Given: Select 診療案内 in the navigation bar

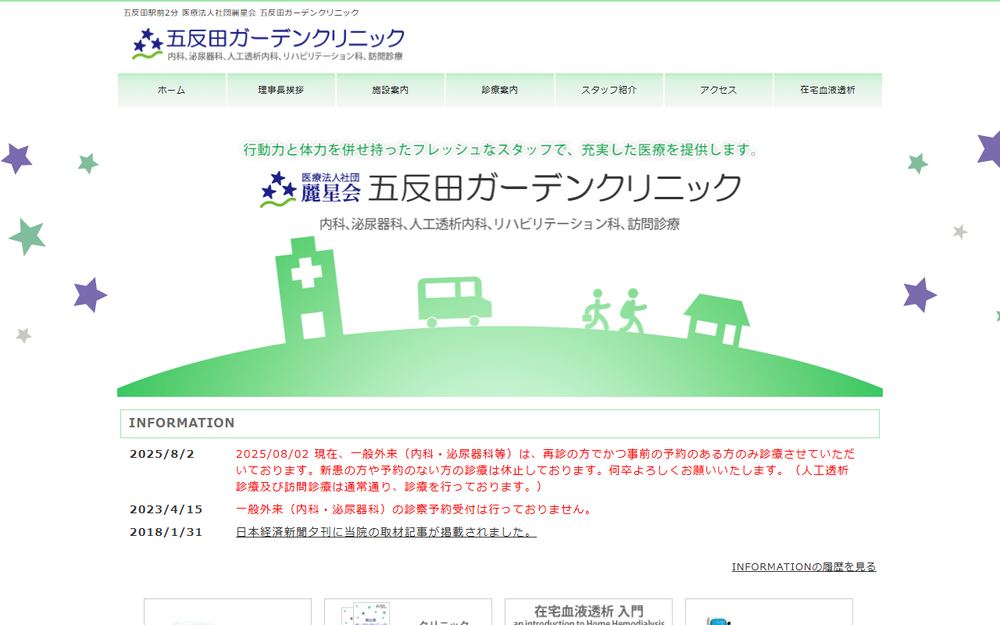Looking at the screenshot, I should click(x=500, y=90).
